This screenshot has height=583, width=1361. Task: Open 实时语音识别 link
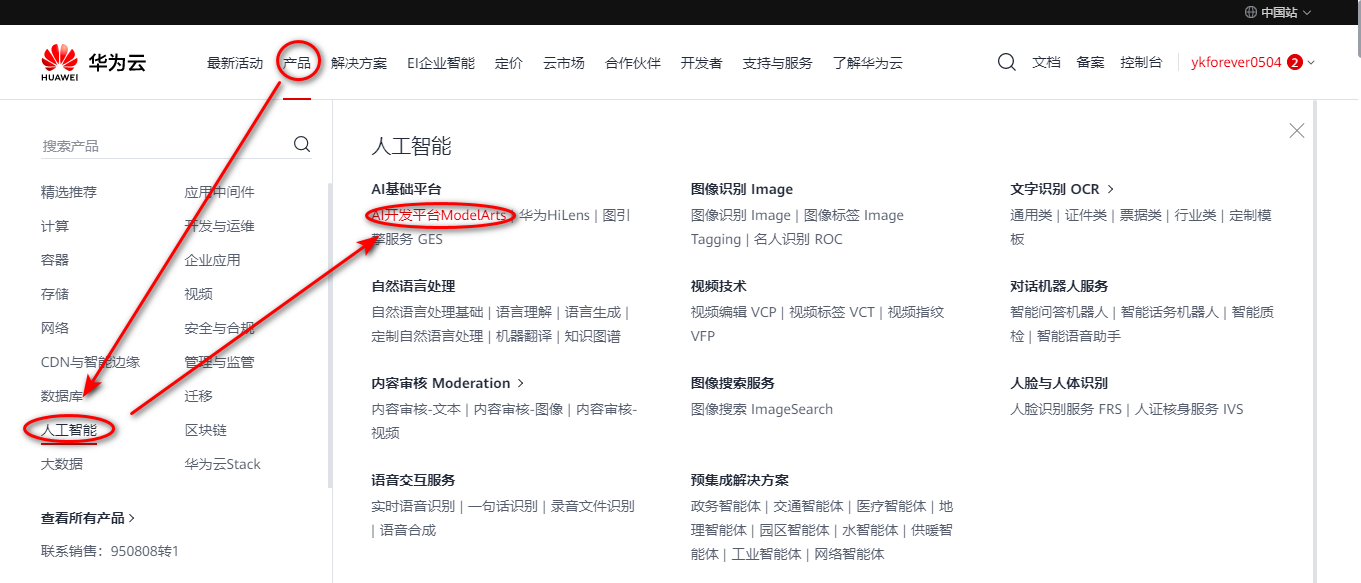413,506
